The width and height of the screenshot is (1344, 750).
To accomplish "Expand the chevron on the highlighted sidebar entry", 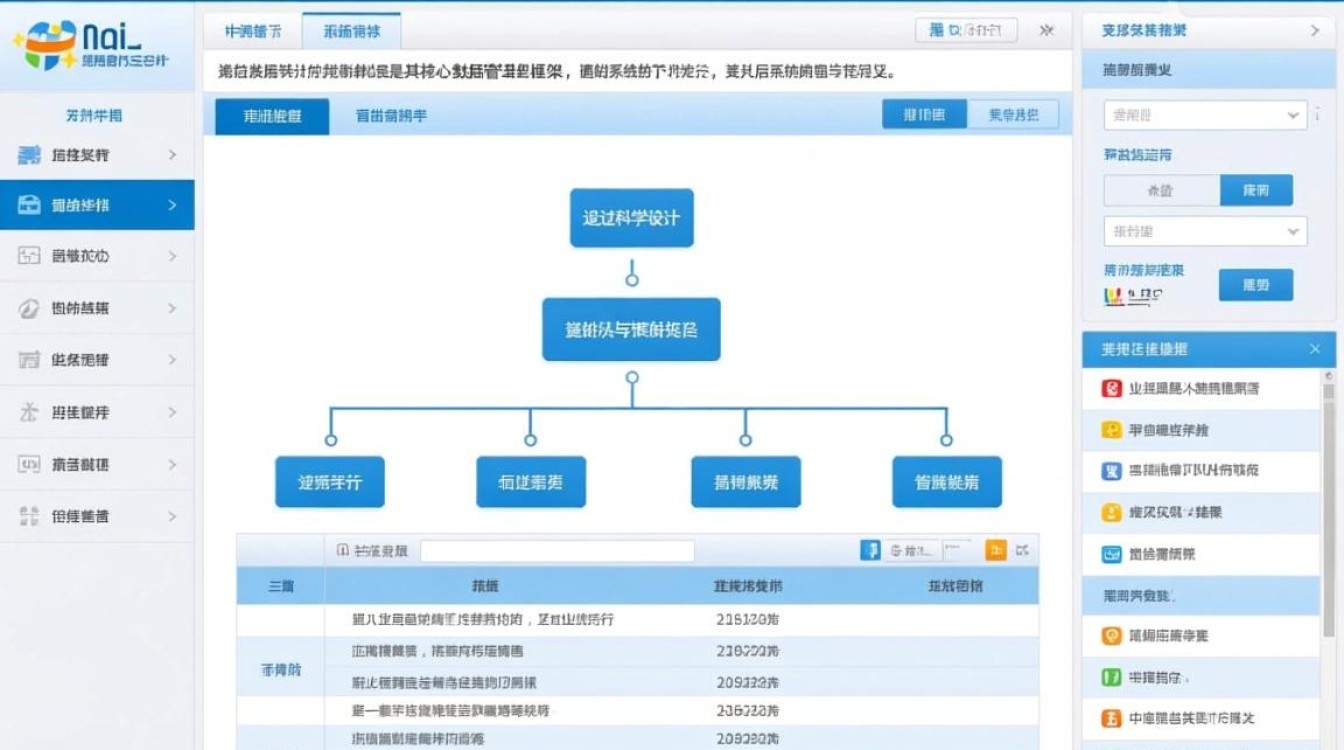I will pos(172,205).
